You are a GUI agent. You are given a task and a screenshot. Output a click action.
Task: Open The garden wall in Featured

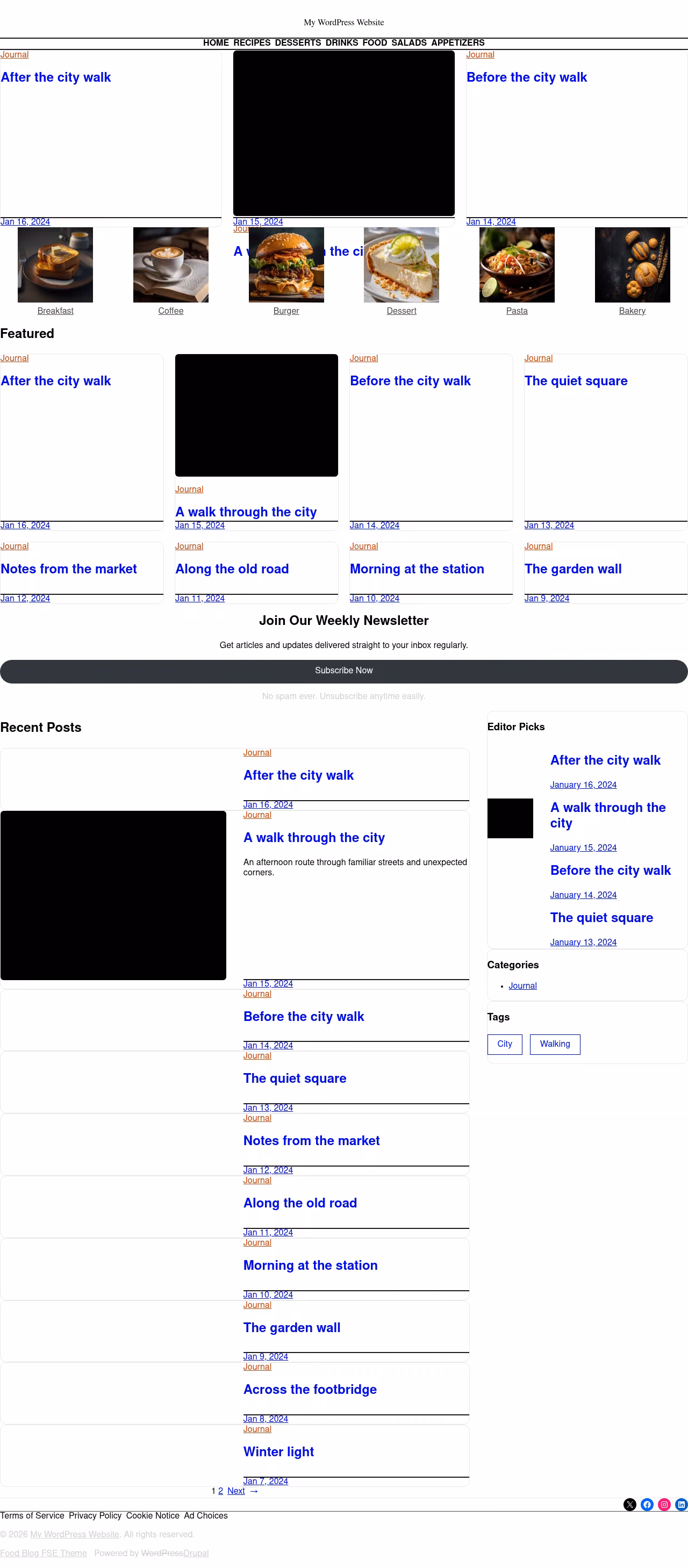pos(573,569)
